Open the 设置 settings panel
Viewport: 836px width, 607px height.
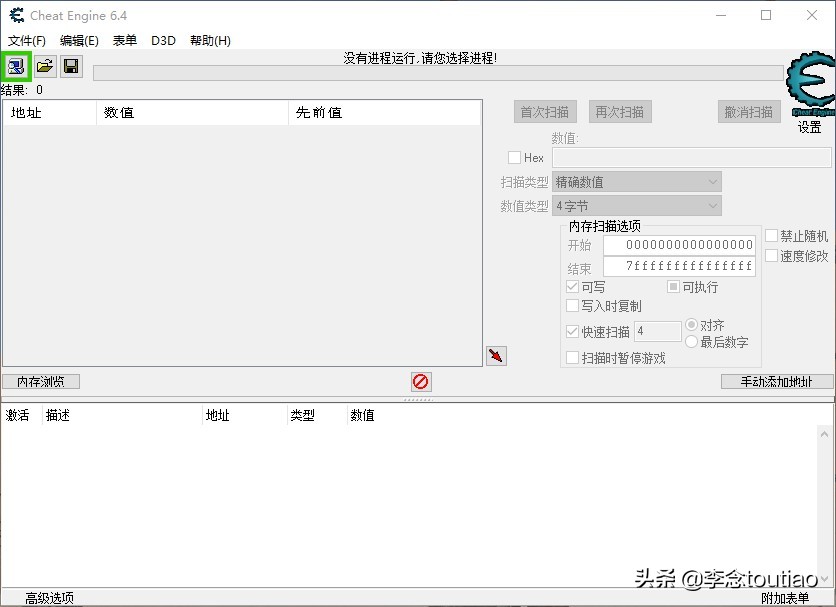coord(810,127)
